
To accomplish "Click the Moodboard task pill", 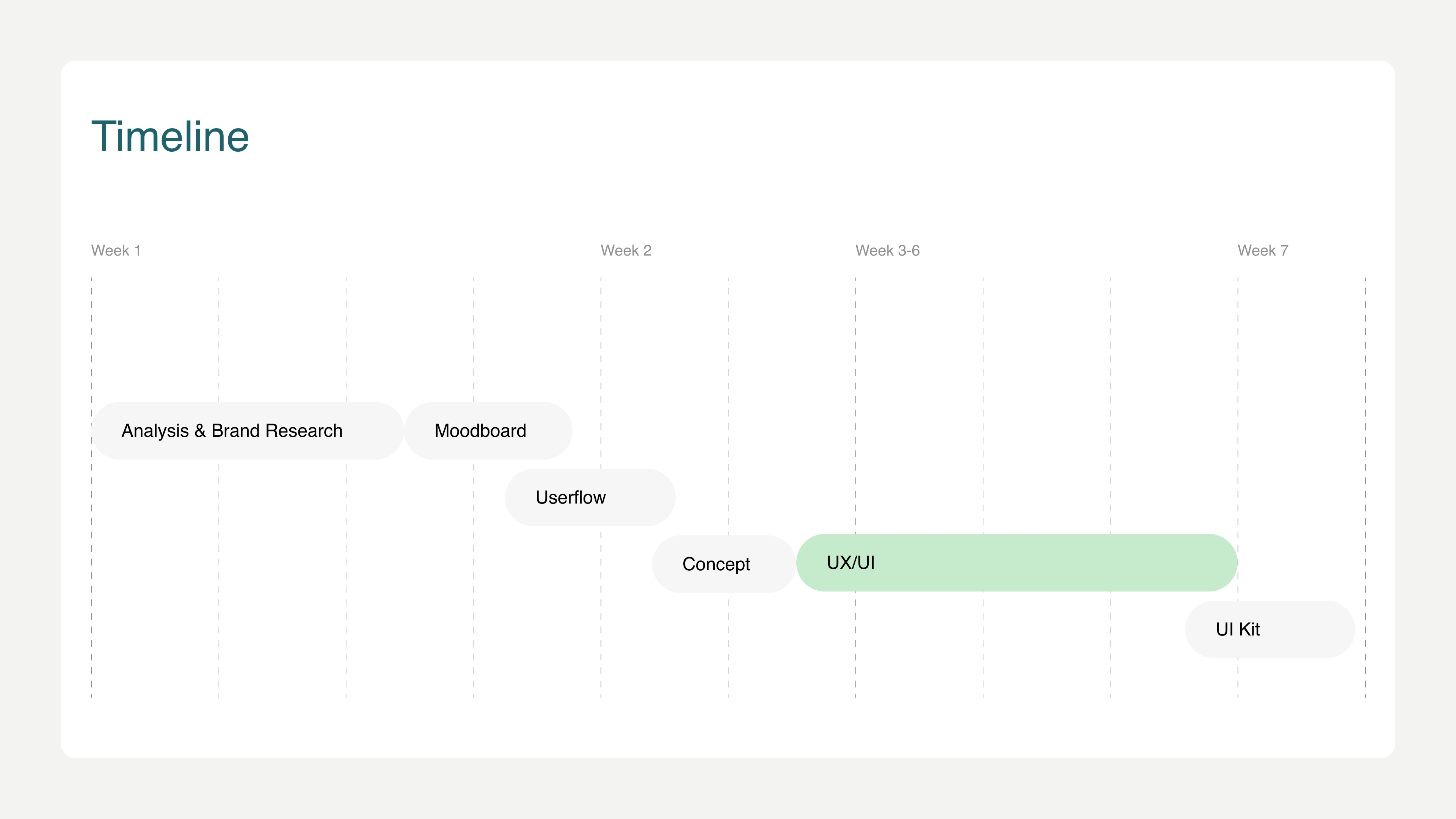I will (x=488, y=431).
